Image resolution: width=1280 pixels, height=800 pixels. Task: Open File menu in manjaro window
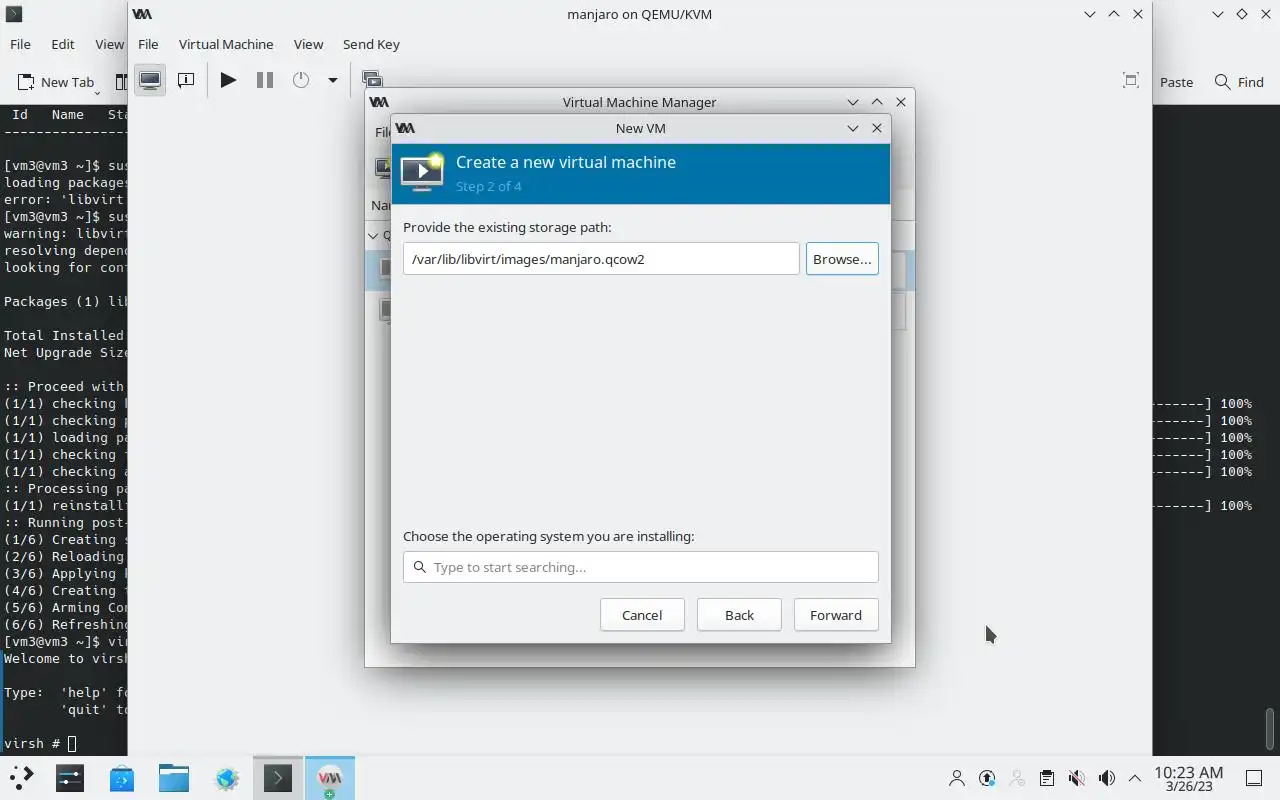(x=148, y=44)
